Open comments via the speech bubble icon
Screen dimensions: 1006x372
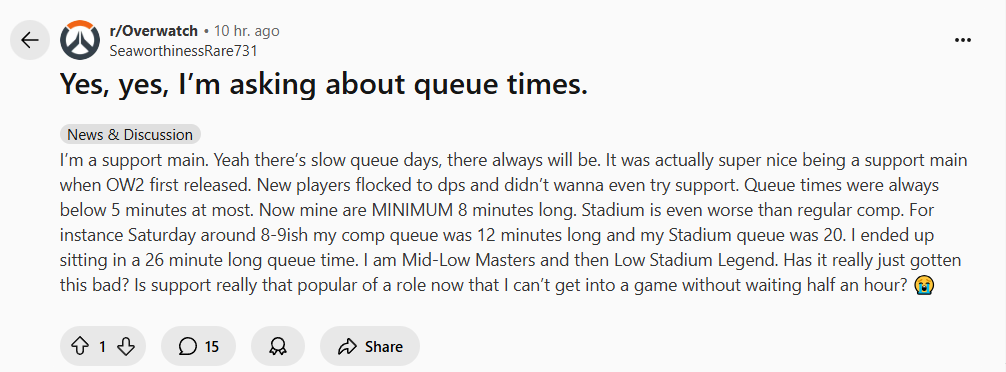[x=187, y=347]
